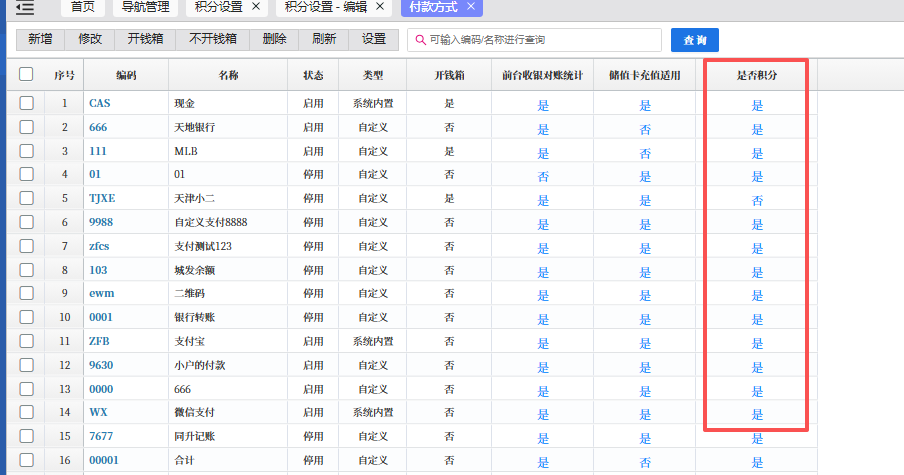
Task: Click the 不开钱箱 button
Action: [213, 39]
